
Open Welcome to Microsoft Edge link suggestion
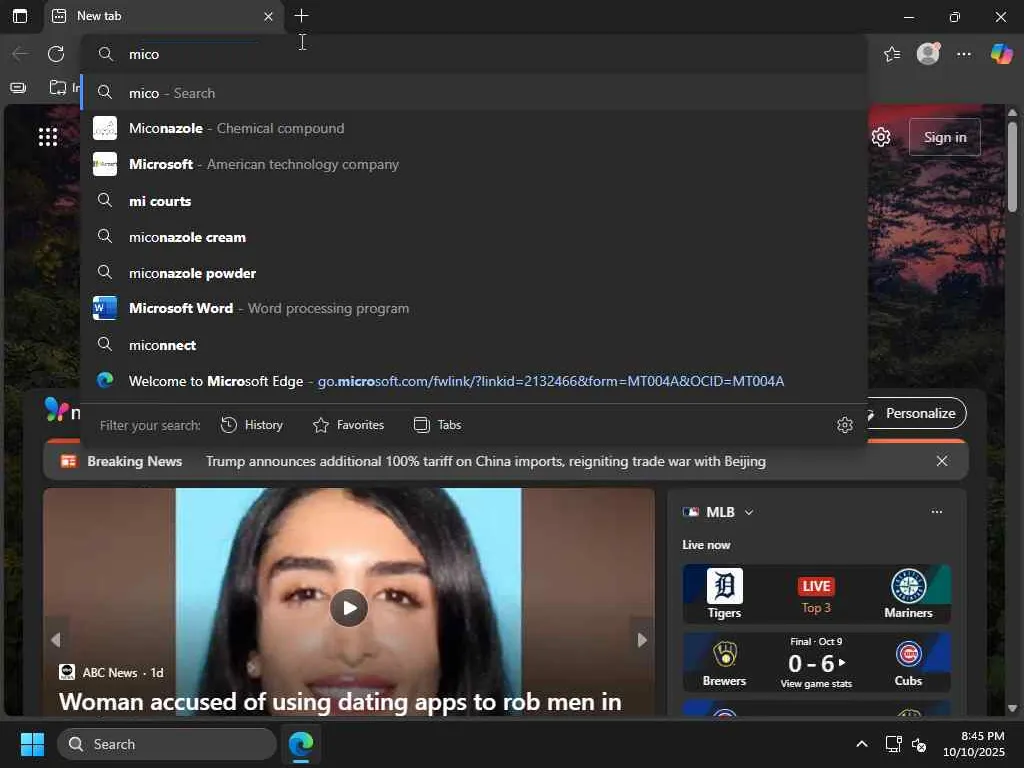tap(474, 381)
